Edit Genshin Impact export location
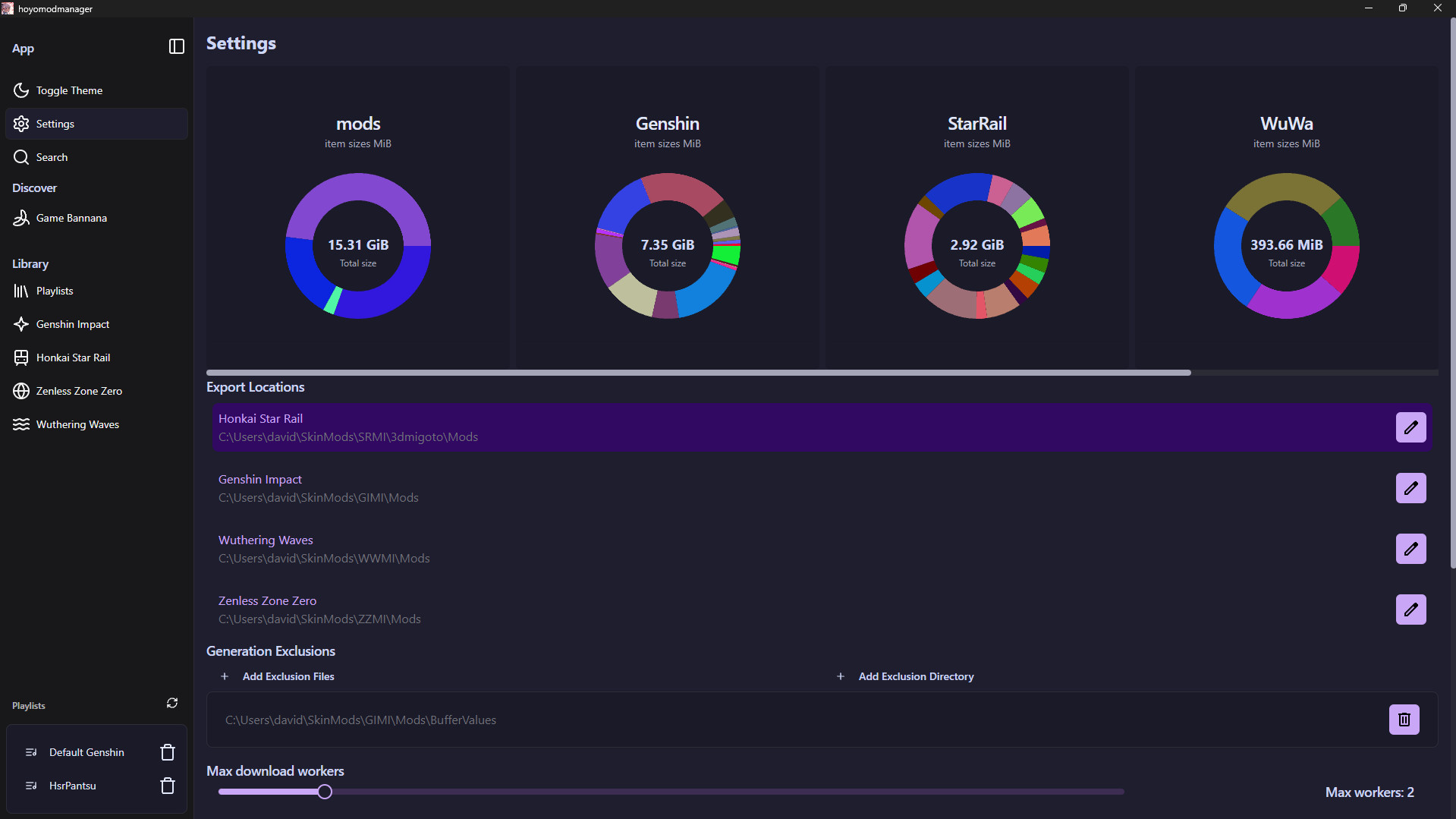 pos(1410,488)
